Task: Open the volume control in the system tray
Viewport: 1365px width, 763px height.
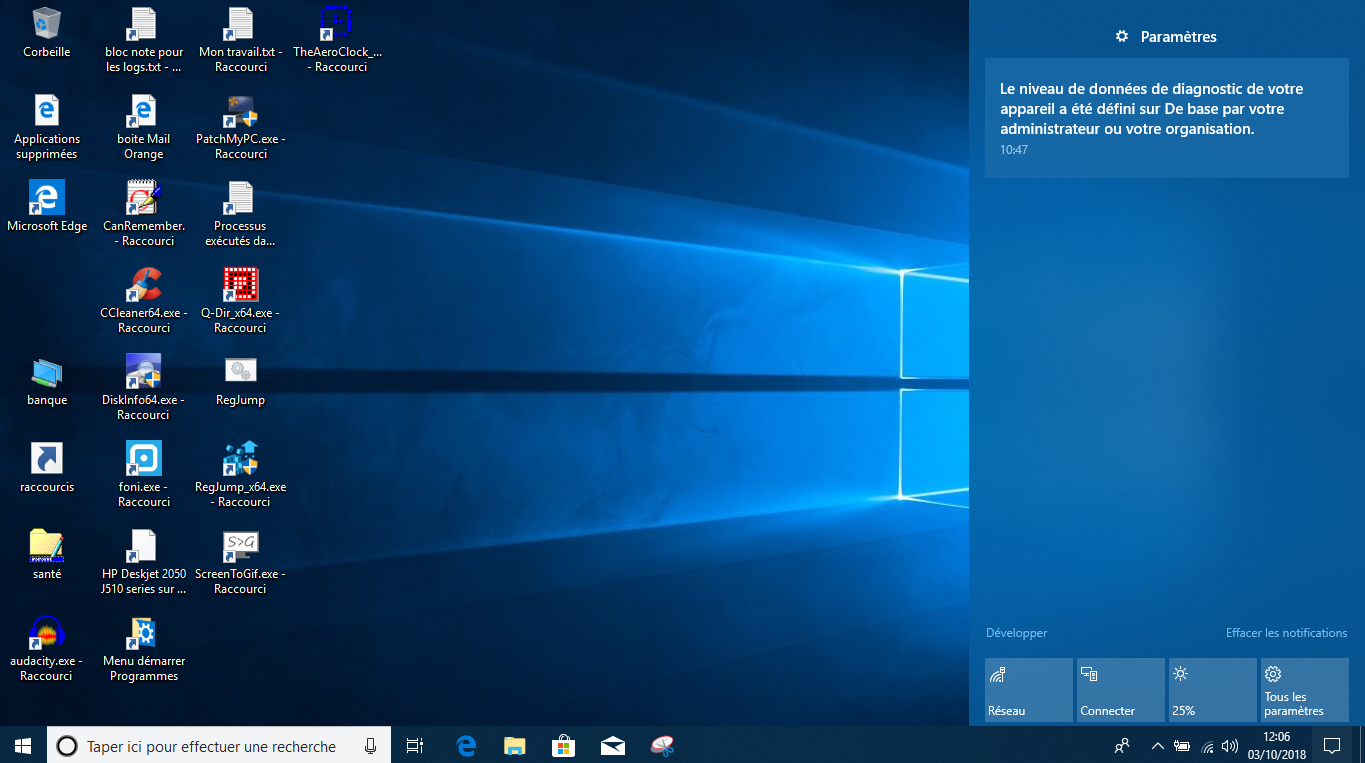Action: tap(1229, 745)
